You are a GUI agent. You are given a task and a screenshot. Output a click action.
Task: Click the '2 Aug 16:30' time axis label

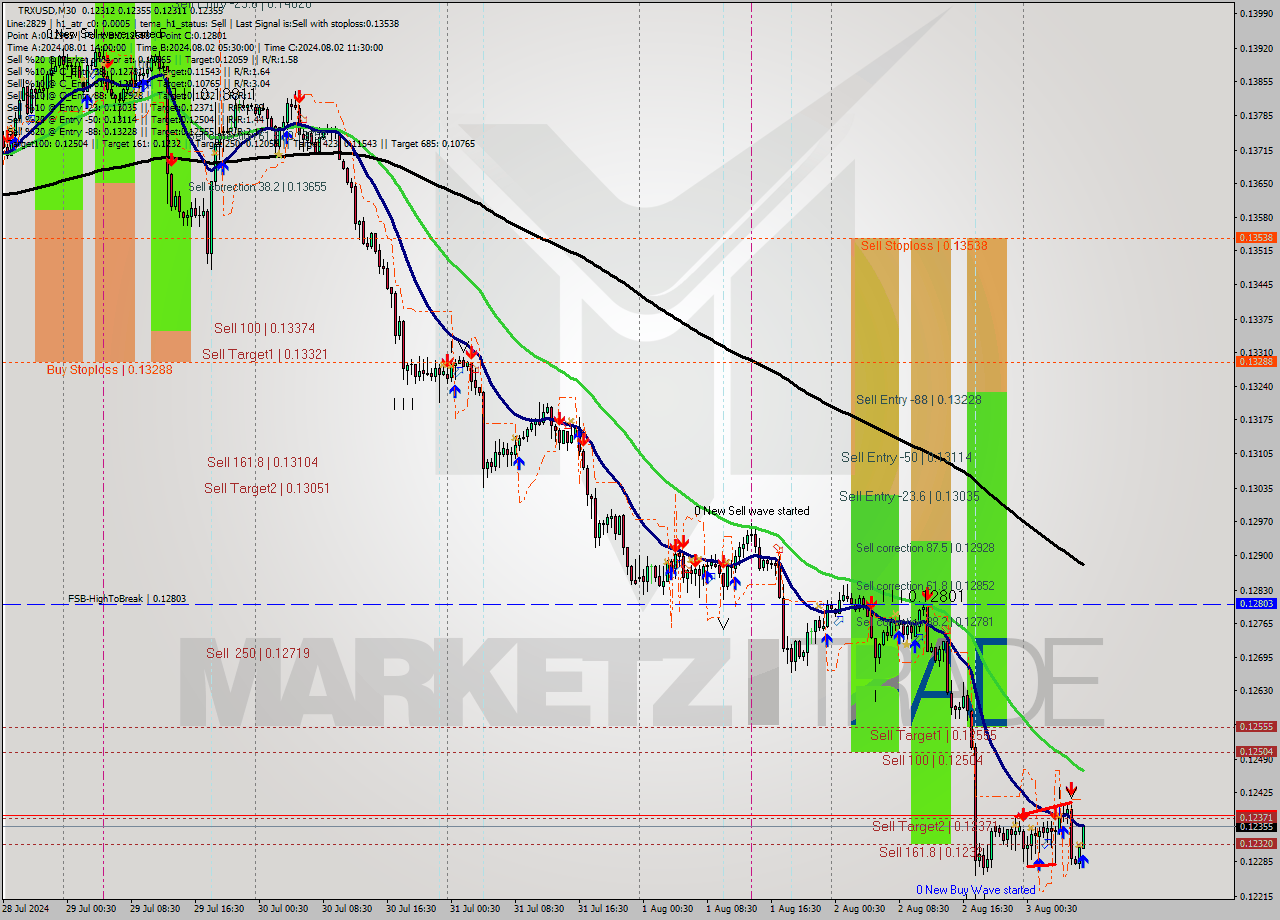(x=987, y=909)
